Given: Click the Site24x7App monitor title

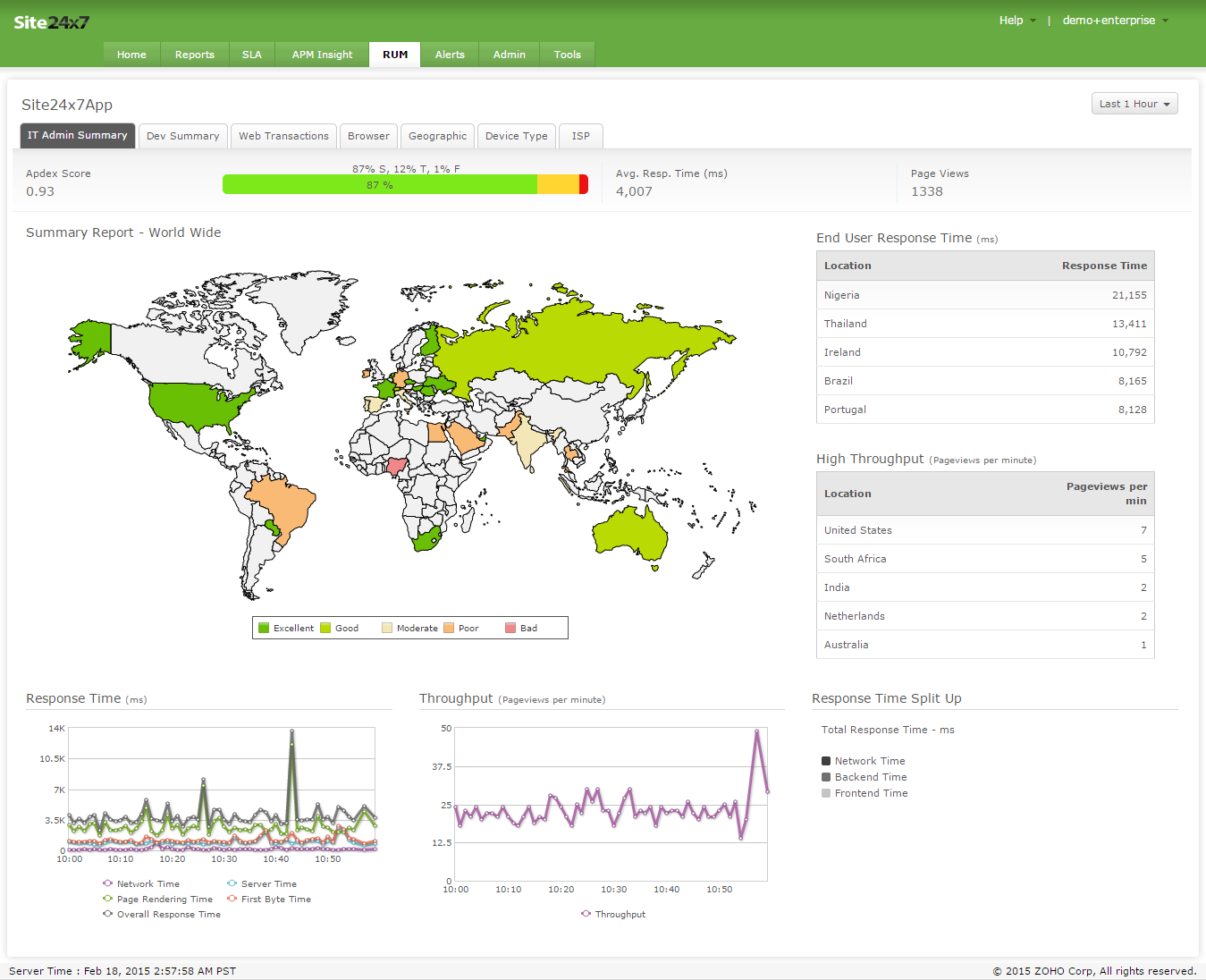Looking at the screenshot, I should tap(67, 105).
